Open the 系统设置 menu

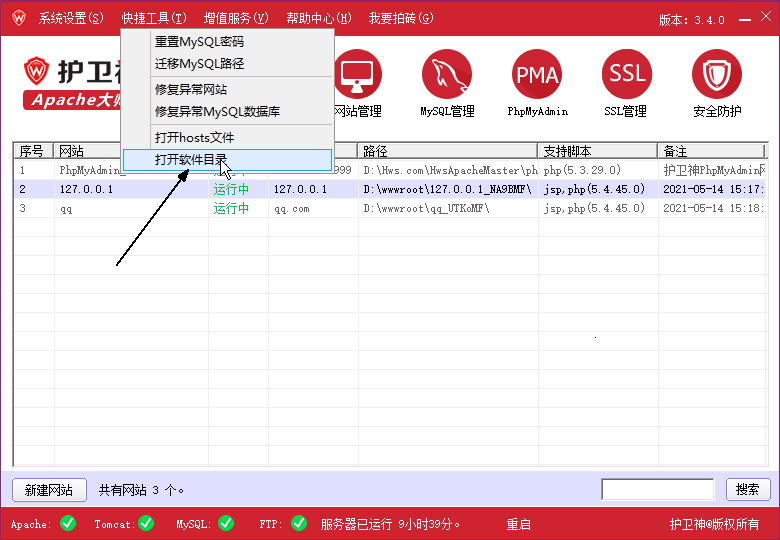click(71, 19)
